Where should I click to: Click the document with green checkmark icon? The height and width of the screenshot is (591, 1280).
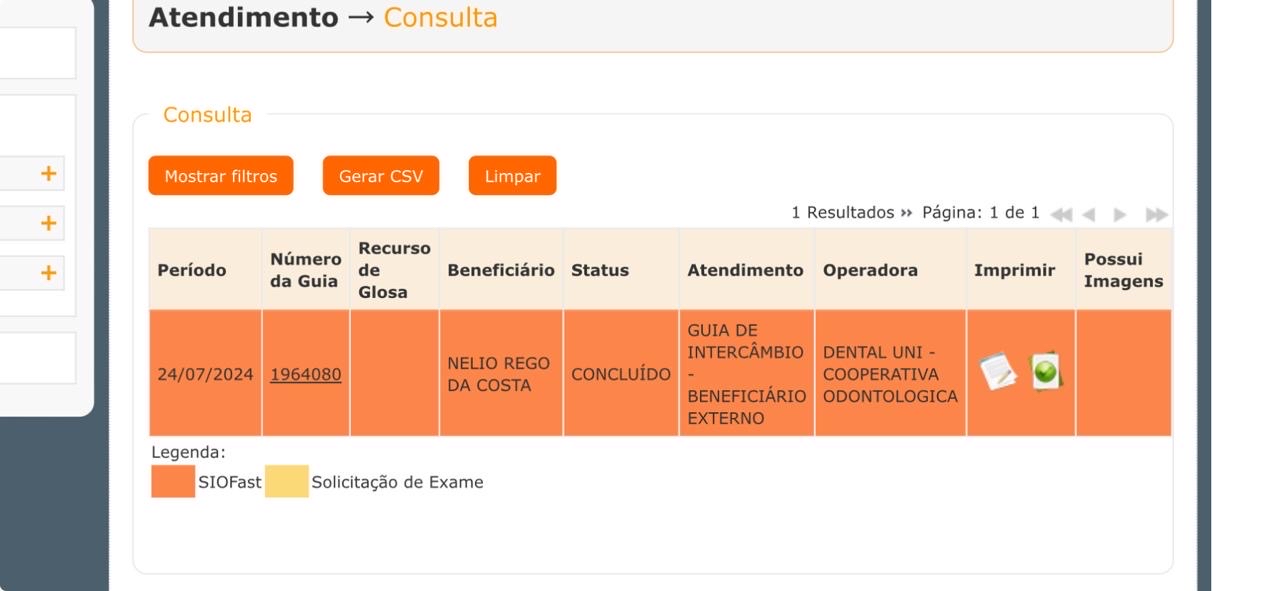point(1045,372)
